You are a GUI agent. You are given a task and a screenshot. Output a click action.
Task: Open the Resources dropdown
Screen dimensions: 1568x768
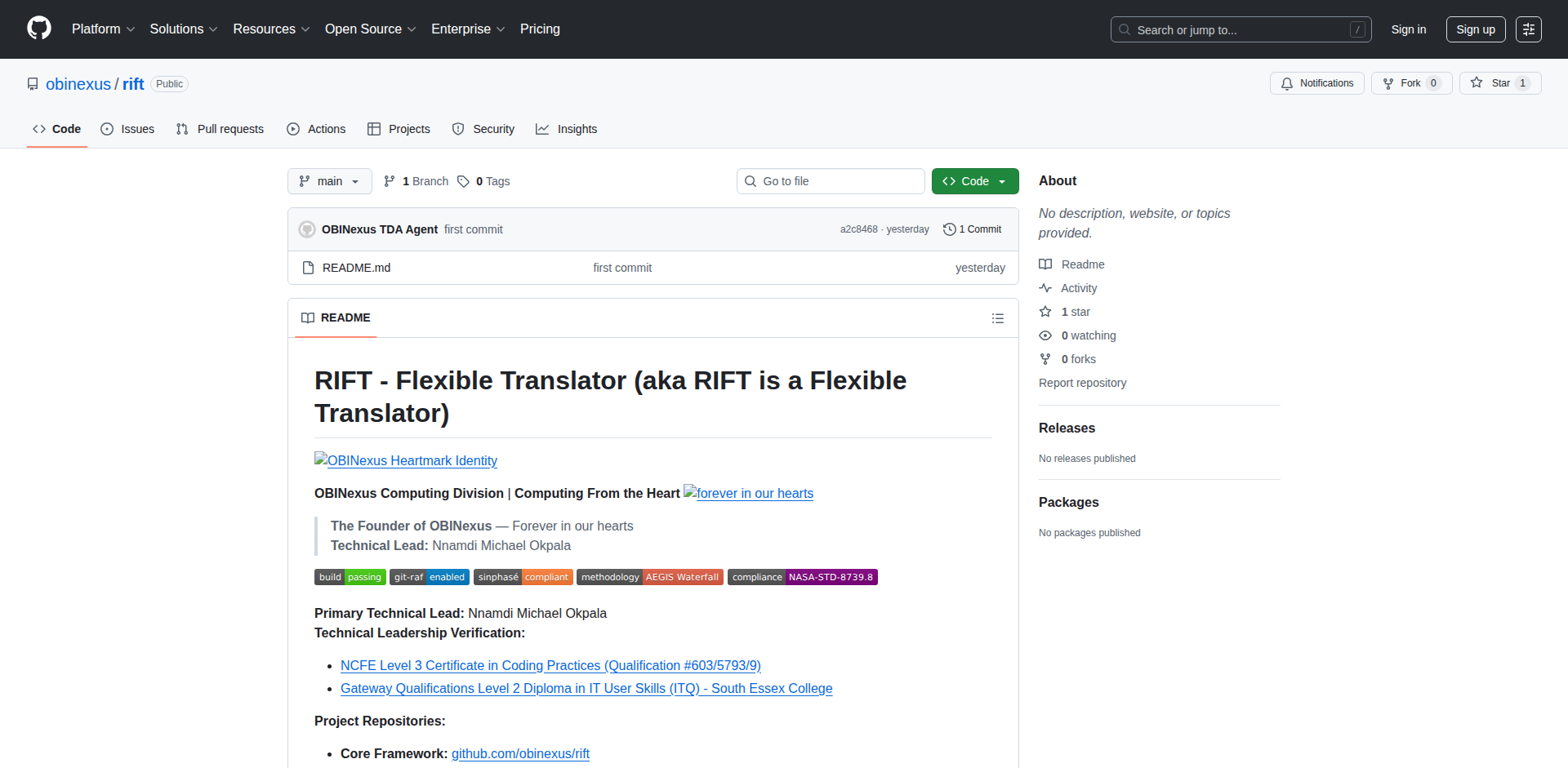(271, 29)
